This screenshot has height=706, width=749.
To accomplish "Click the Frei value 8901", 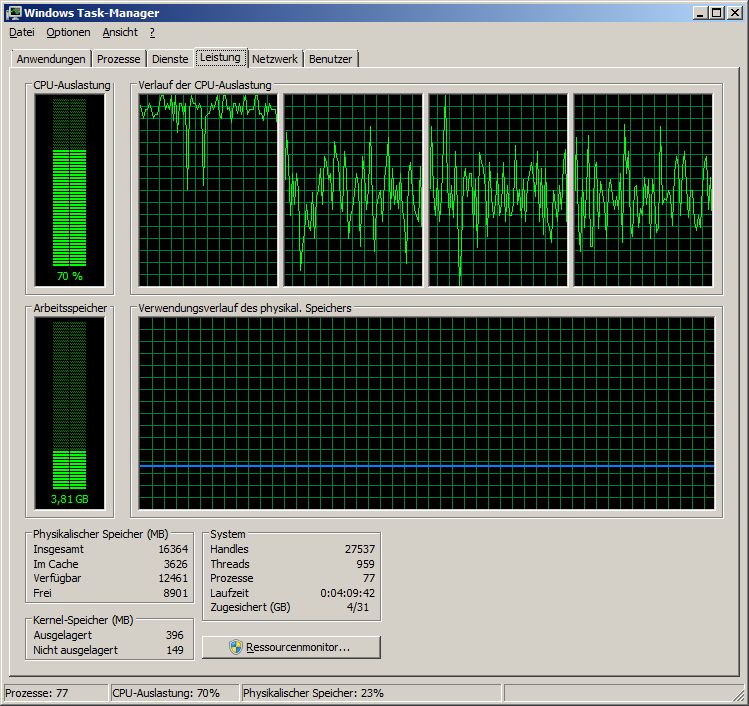I will (176, 593).
